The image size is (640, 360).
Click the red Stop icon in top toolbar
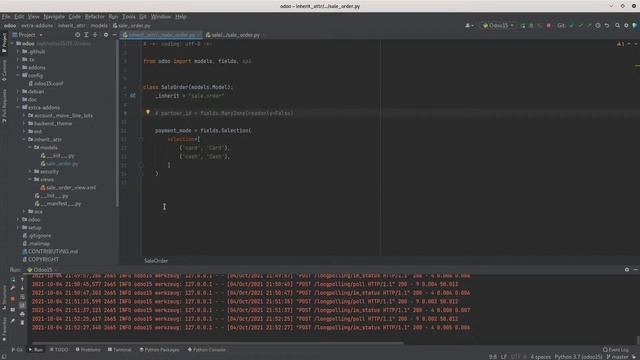549,25
